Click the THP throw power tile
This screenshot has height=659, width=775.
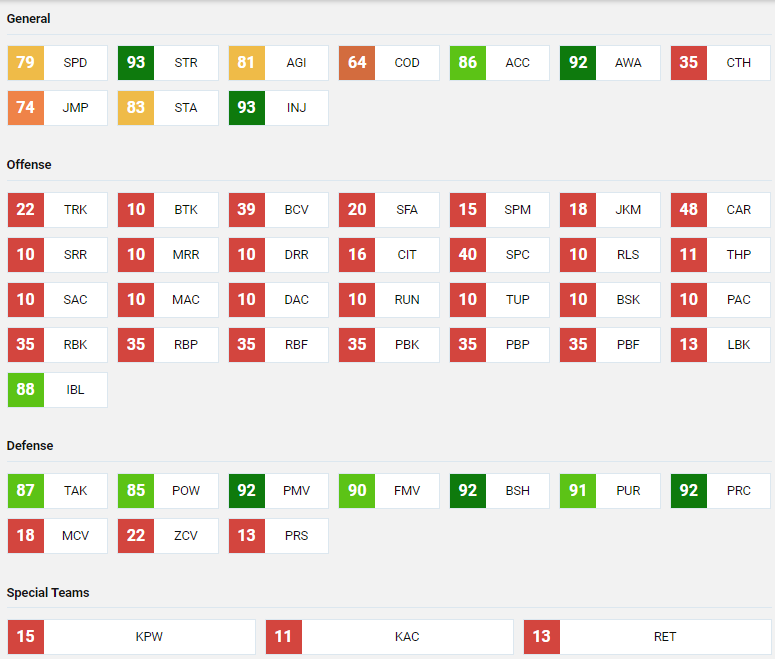click(720, 255)
